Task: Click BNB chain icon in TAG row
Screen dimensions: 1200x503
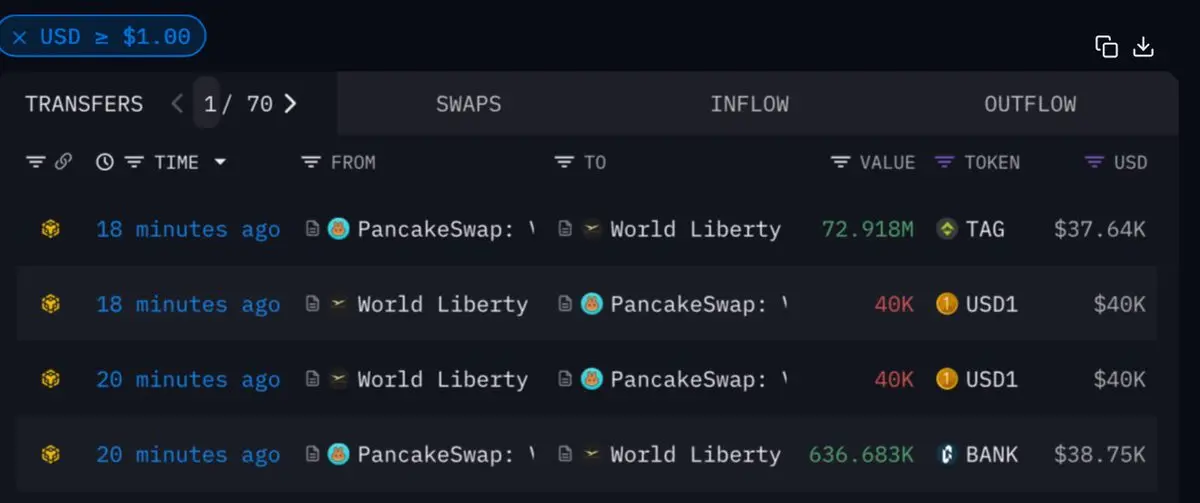Action: click(x=50, y=229)
